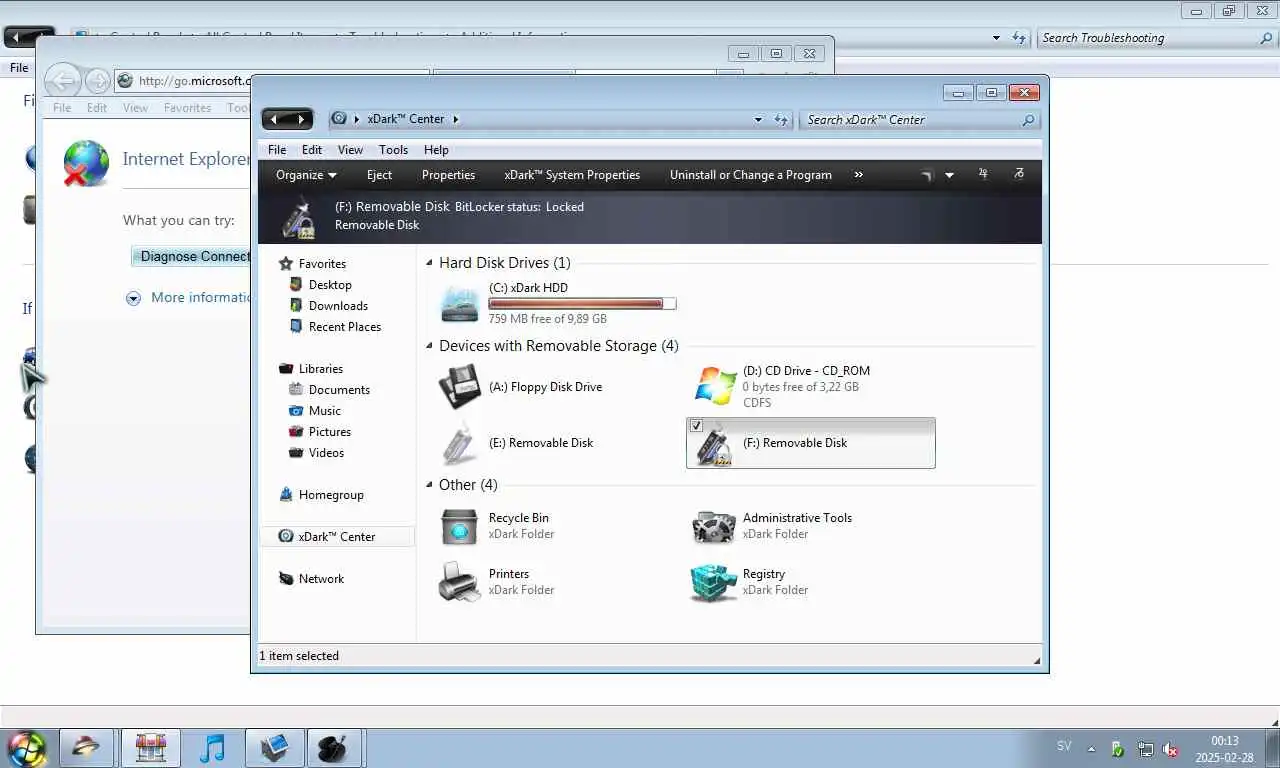Select the Administrative Tools icon
The height and width of the screenshot is (768, 1280).
point(714,526)
